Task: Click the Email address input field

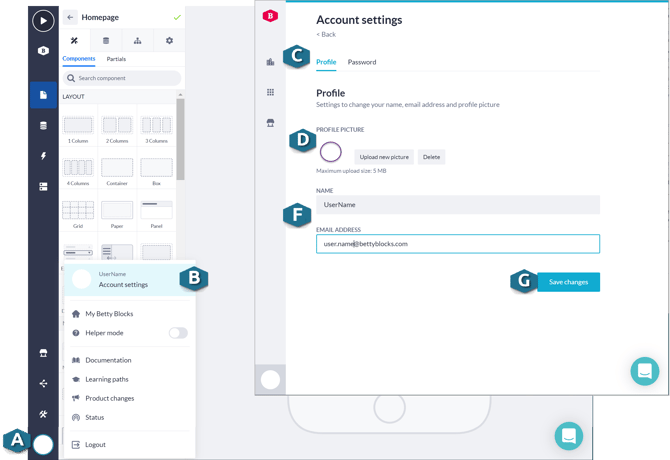Action: pos(458,244)
